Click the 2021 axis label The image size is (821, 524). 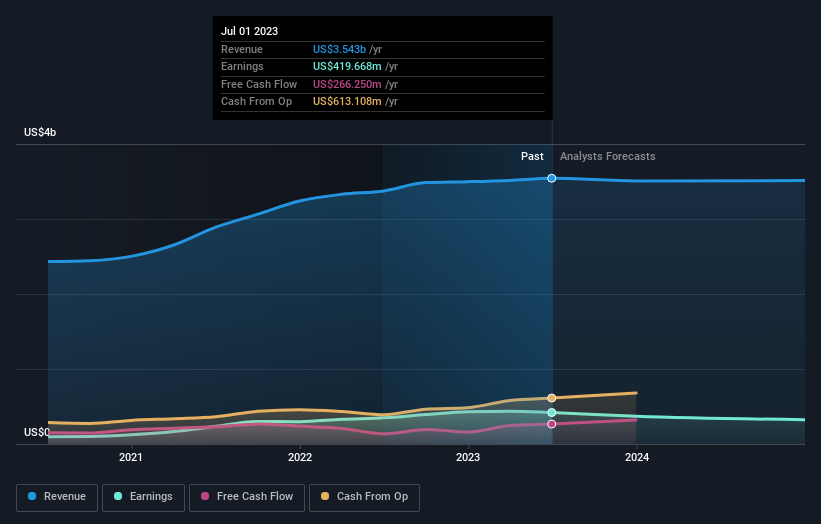[130, 457]
